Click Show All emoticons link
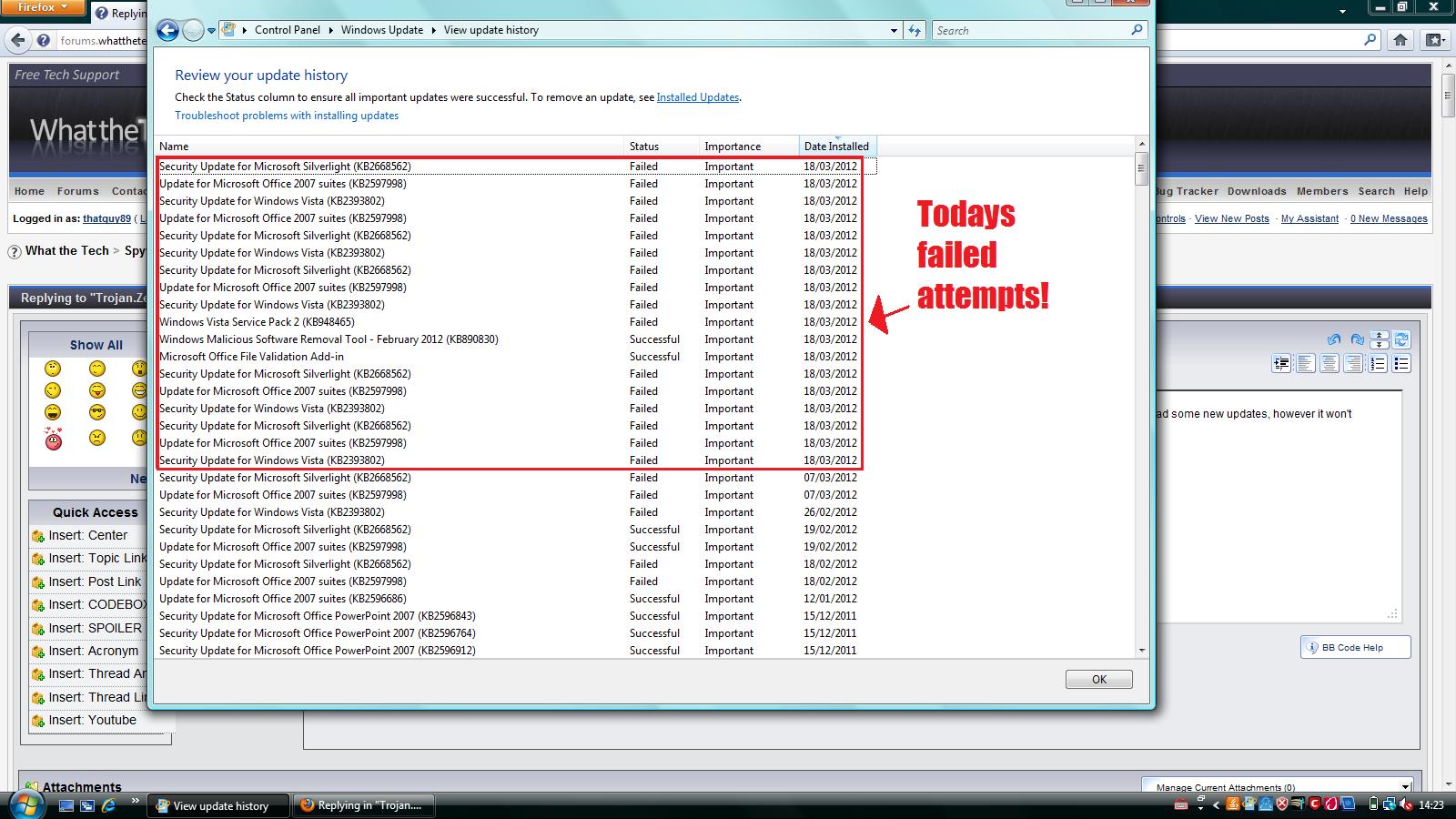Viewport: 1456px width, 819px height. tap(96, 345)
